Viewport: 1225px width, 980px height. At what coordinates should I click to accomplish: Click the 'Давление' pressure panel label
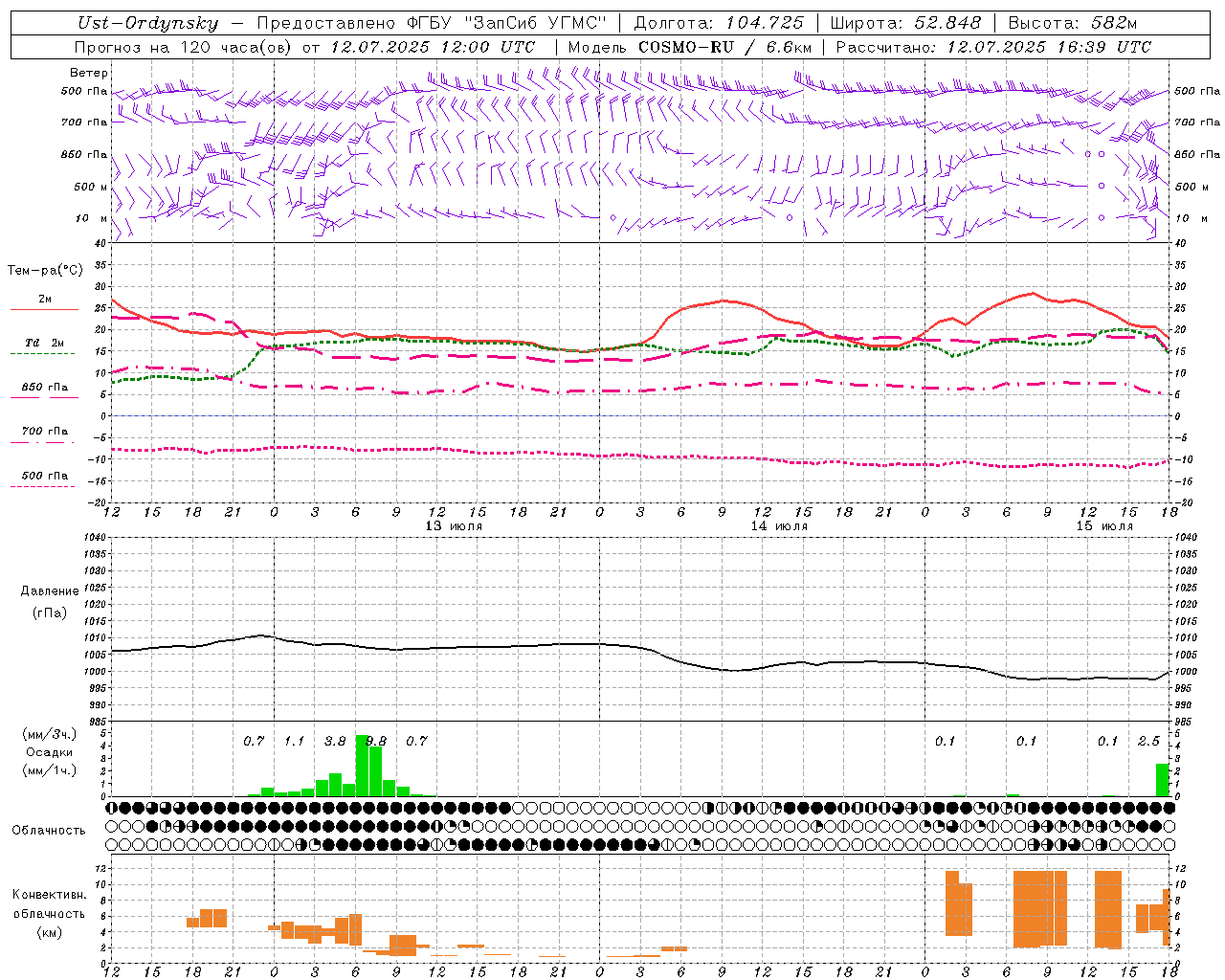(x=49, y=591)
